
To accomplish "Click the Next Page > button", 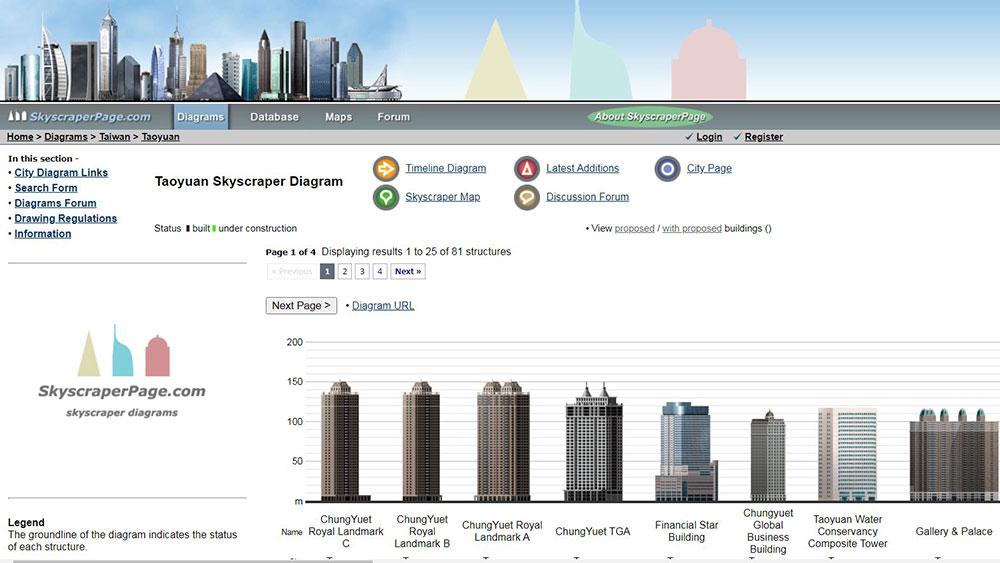I will point(301,305).
